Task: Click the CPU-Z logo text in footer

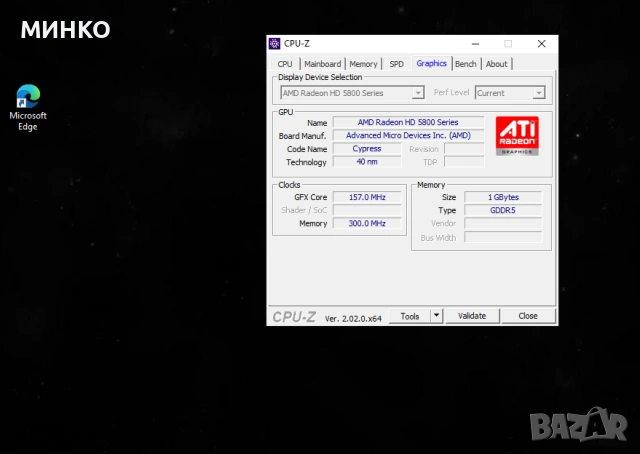Action: 294,317
